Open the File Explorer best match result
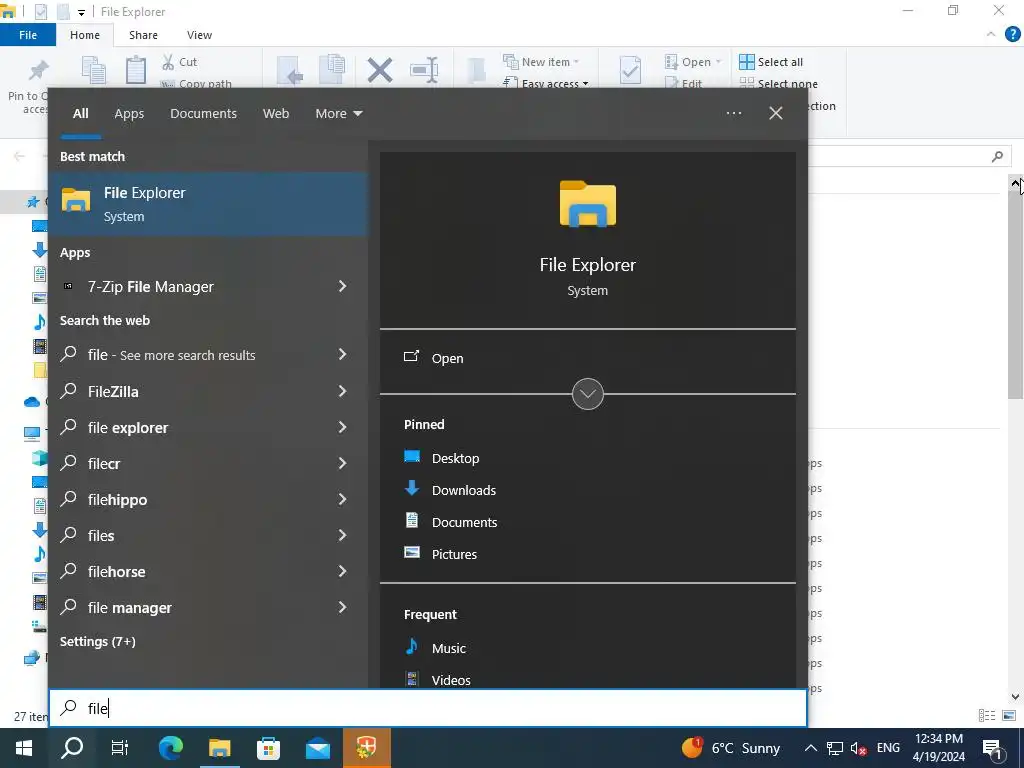The image size is (1024, 768). click(x=208, y=204)
